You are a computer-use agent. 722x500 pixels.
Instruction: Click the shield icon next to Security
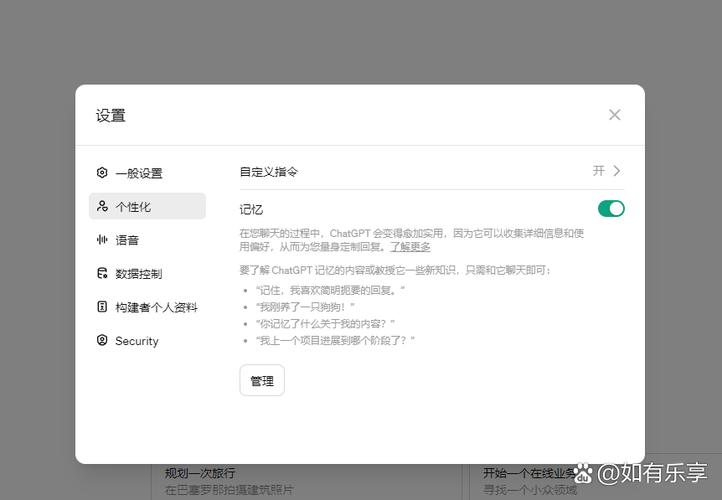coord(102,340)
